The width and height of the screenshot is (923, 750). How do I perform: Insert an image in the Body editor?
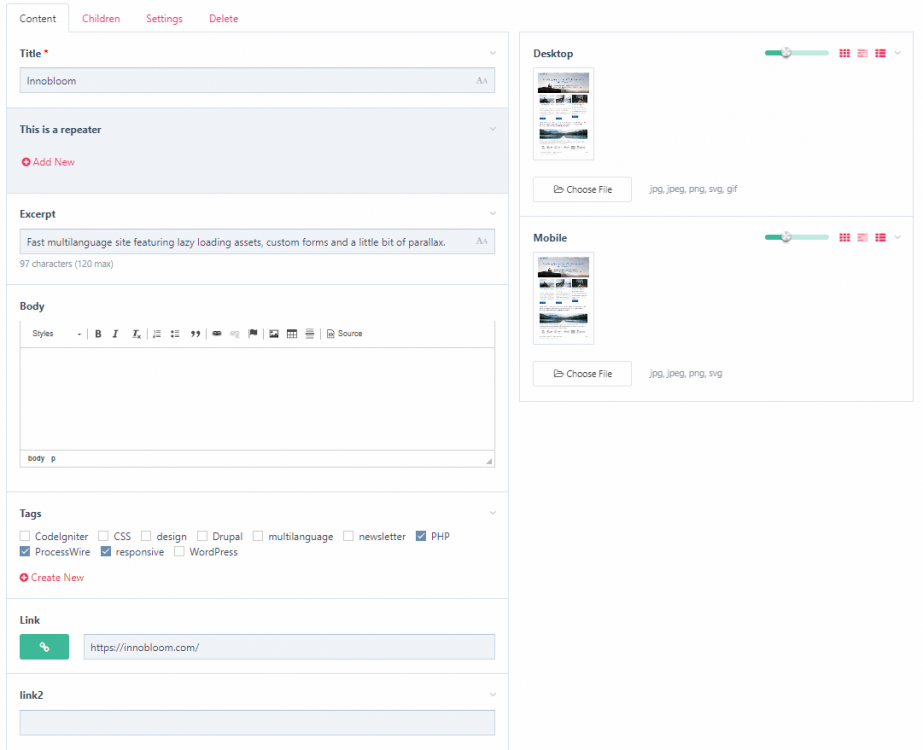point(274,333)
